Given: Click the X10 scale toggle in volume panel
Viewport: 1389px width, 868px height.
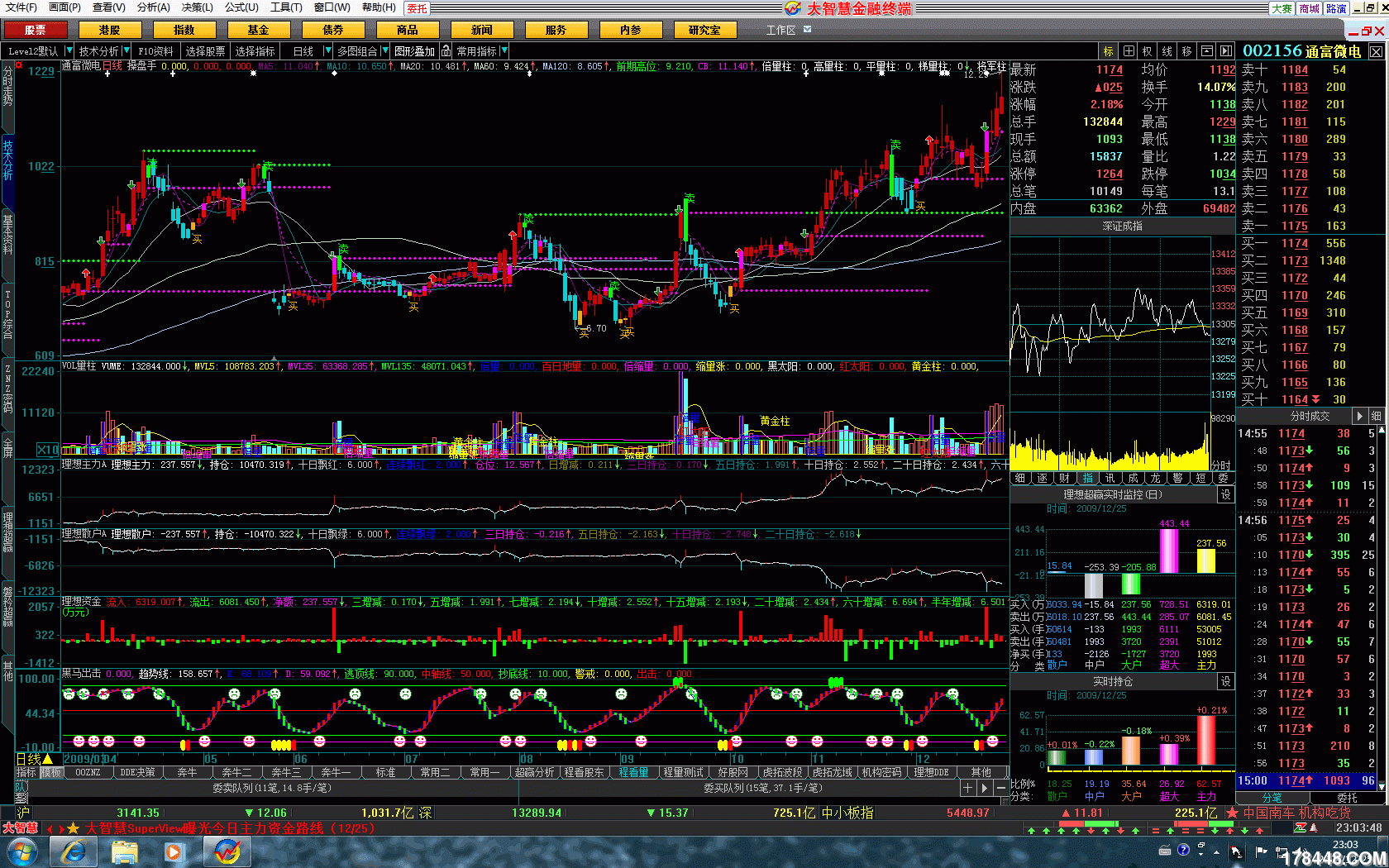Looking at the screenshot, I should coord(48,450).
